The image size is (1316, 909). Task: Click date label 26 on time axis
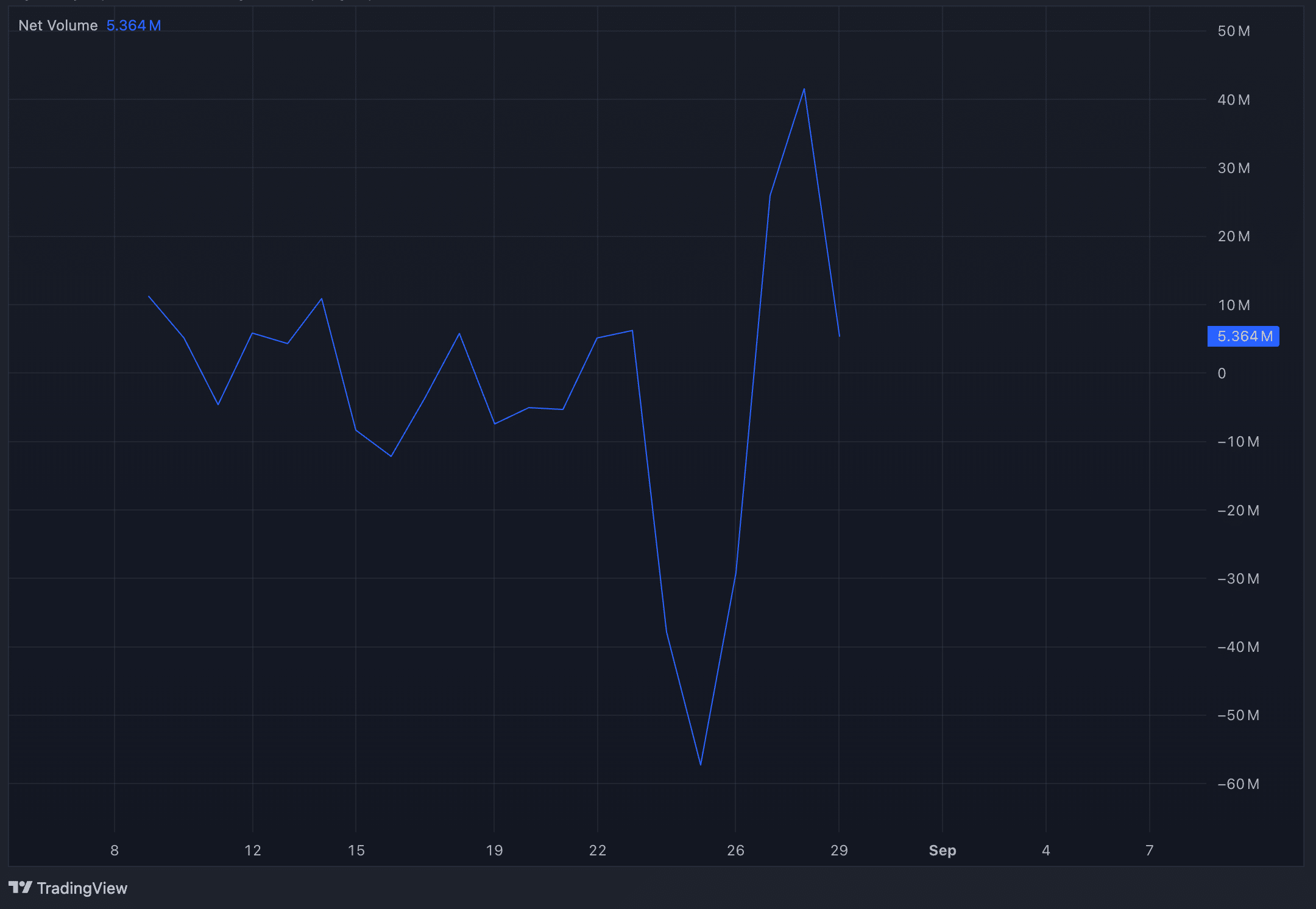click(735, 850)
